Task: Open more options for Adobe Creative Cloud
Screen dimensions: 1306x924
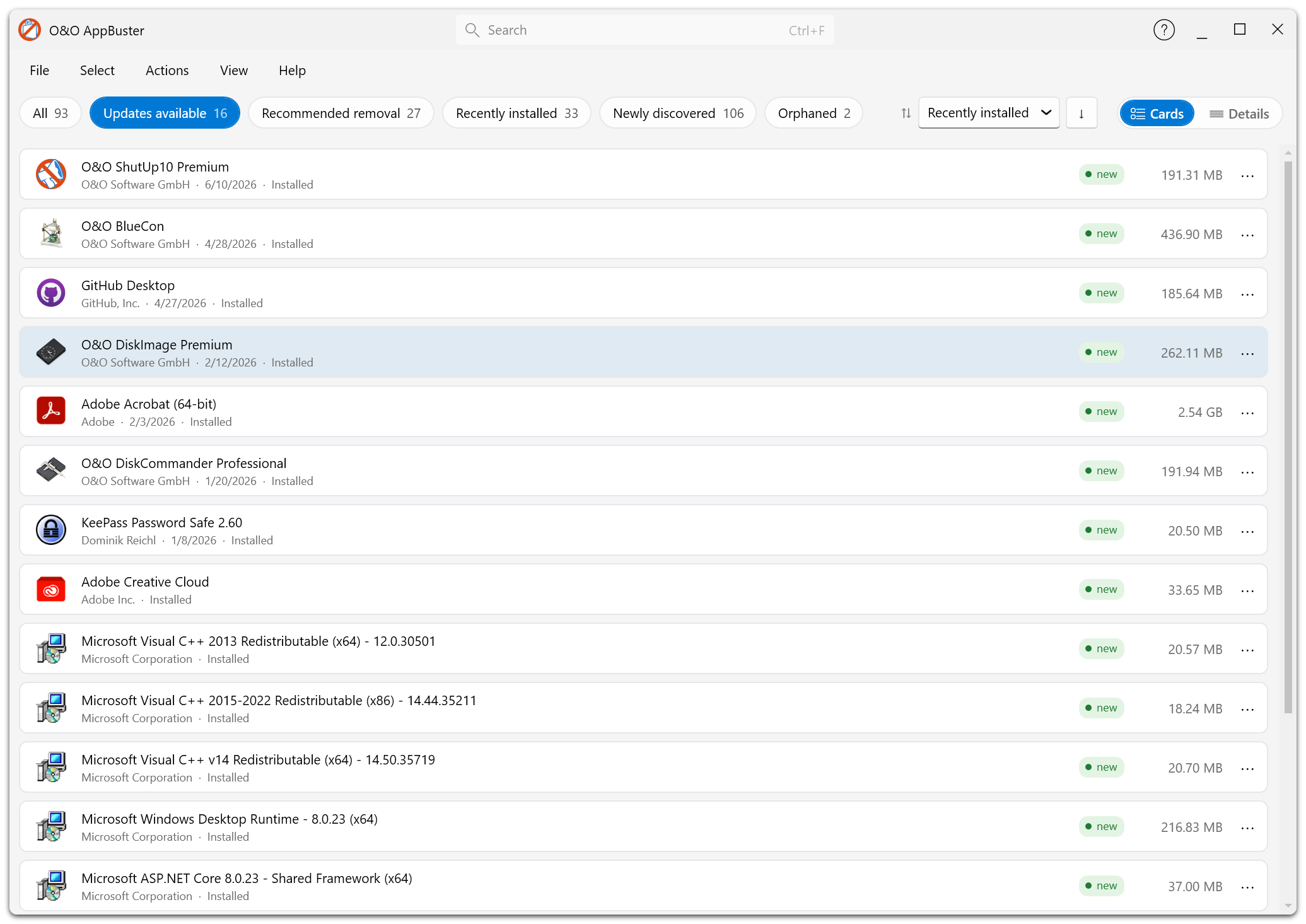Action: 1247,591
